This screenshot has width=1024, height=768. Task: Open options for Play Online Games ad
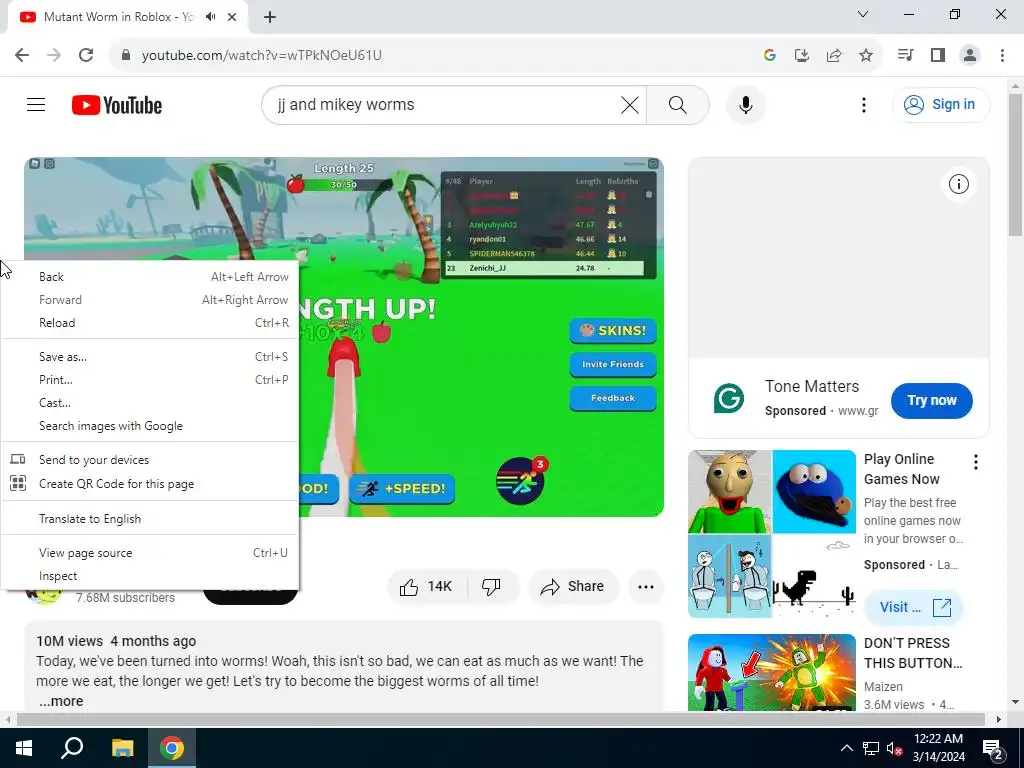point(976,462)
